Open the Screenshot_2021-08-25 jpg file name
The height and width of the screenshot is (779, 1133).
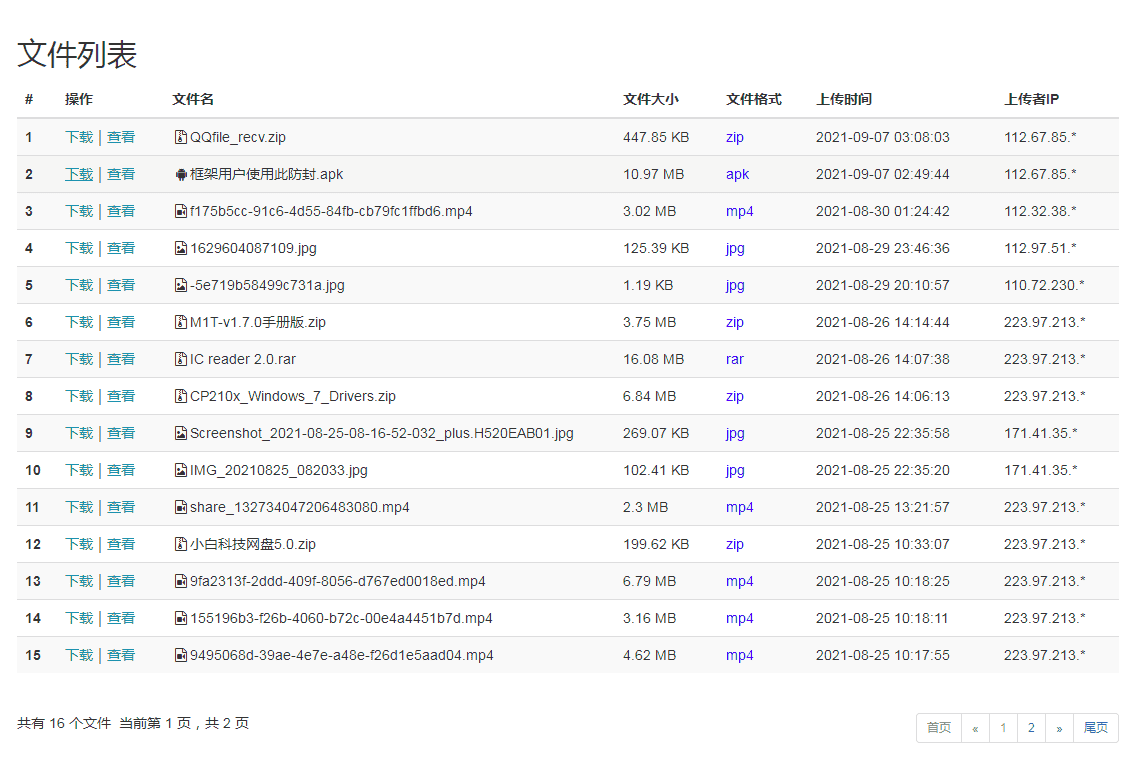click(381, 433)
